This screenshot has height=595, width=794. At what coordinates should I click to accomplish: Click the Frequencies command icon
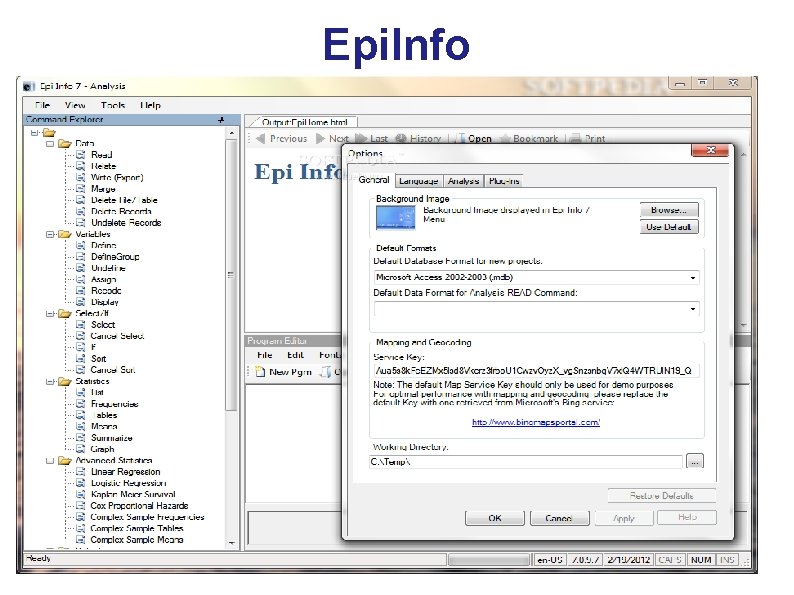pyautogui.click(x=80, y=404)
